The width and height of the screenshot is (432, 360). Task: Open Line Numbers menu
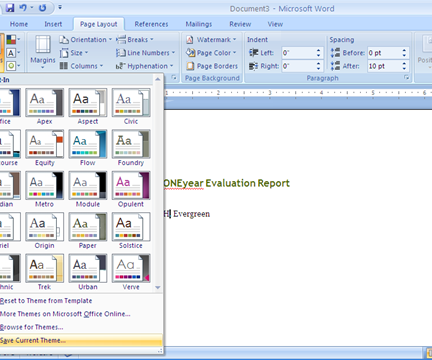click(x=145, y=53)
